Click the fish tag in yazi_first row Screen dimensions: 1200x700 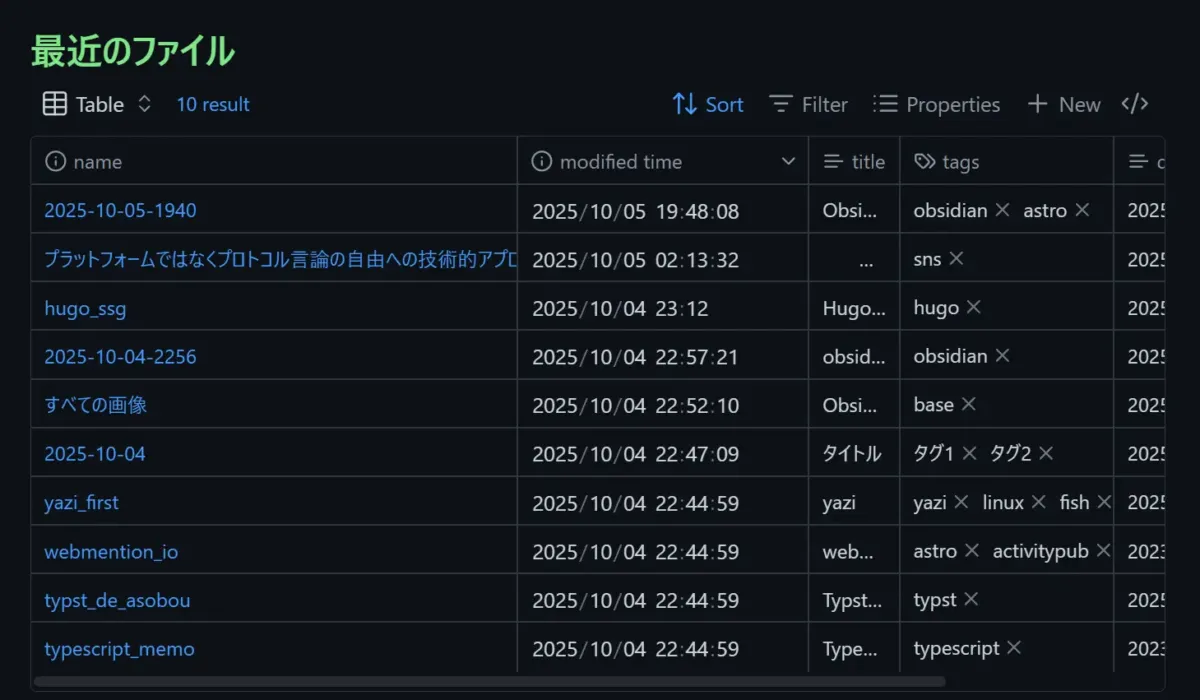pyautogui.click(x=1074, y=502)
